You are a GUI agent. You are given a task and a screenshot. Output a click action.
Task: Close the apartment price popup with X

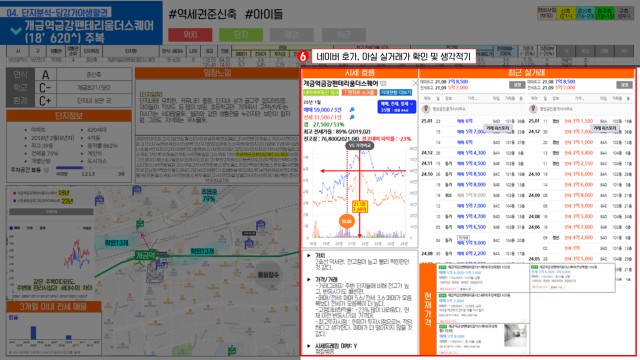point(415,83)
